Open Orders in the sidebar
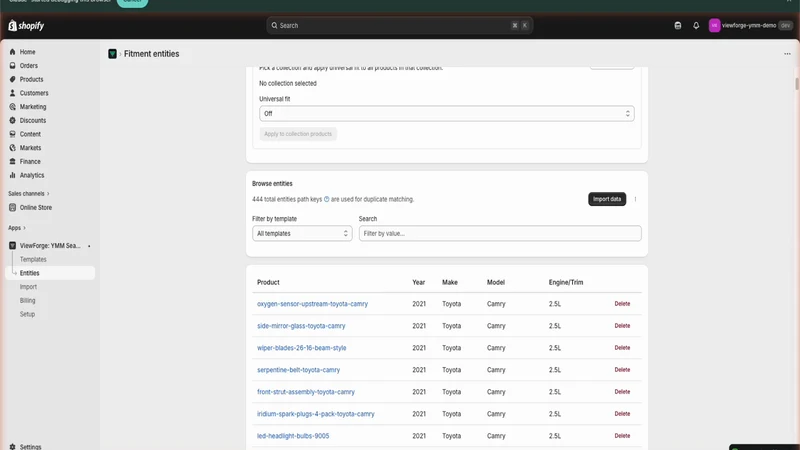This screenshot has height=450, width=800. [29, 66]
